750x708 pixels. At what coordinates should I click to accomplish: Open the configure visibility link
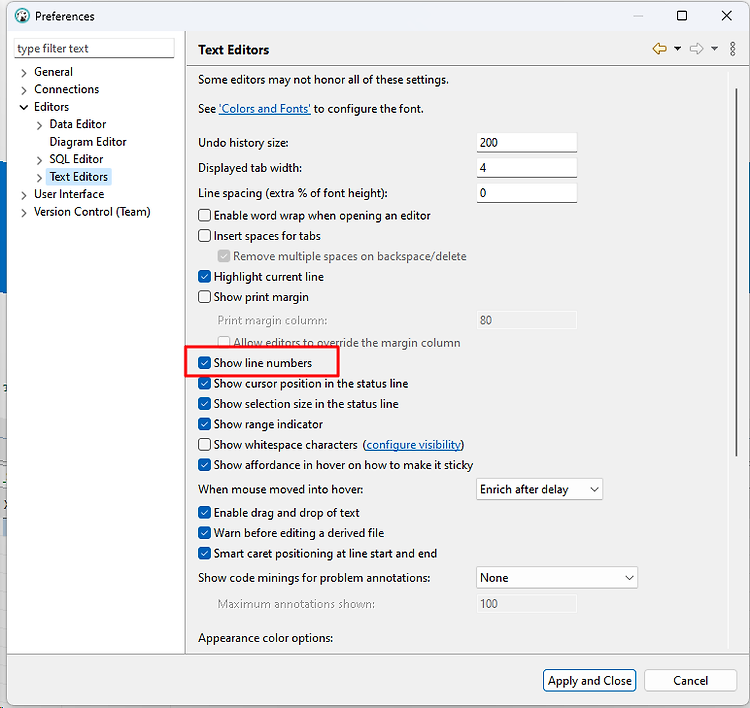coord(413,445)
